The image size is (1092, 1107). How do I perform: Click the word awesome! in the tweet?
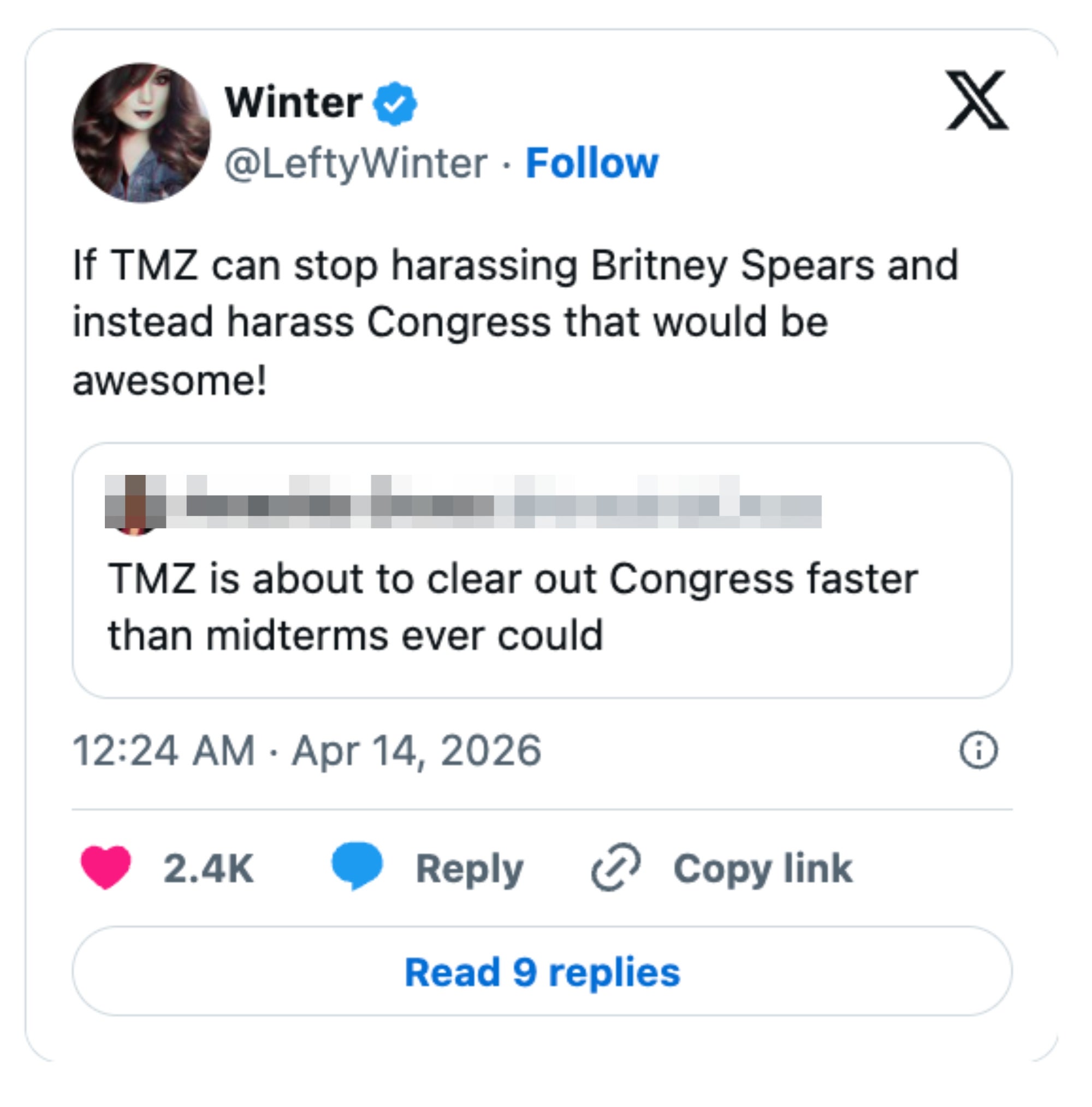click(170, 380)
